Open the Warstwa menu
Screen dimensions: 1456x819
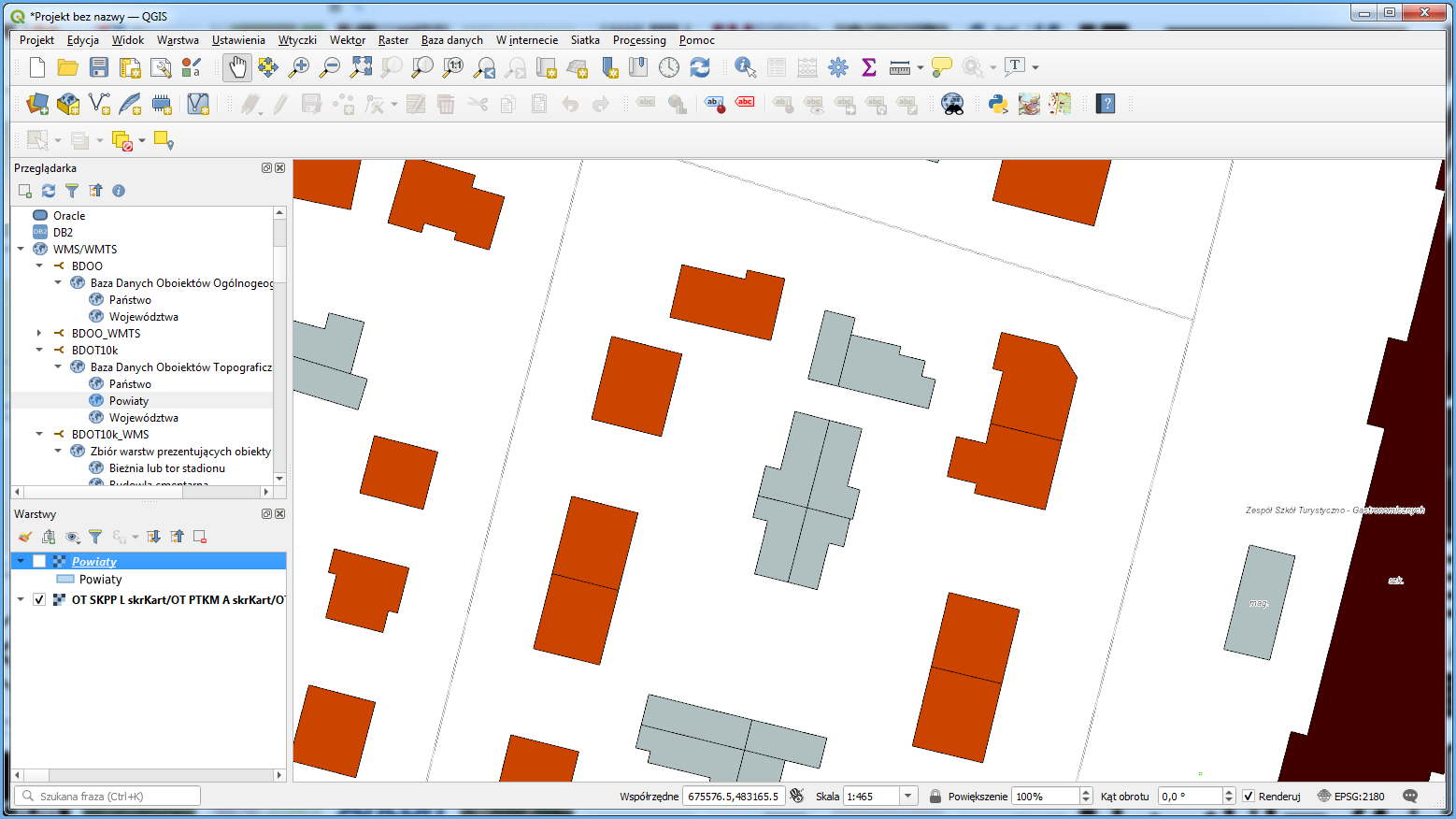coord(178,40)
